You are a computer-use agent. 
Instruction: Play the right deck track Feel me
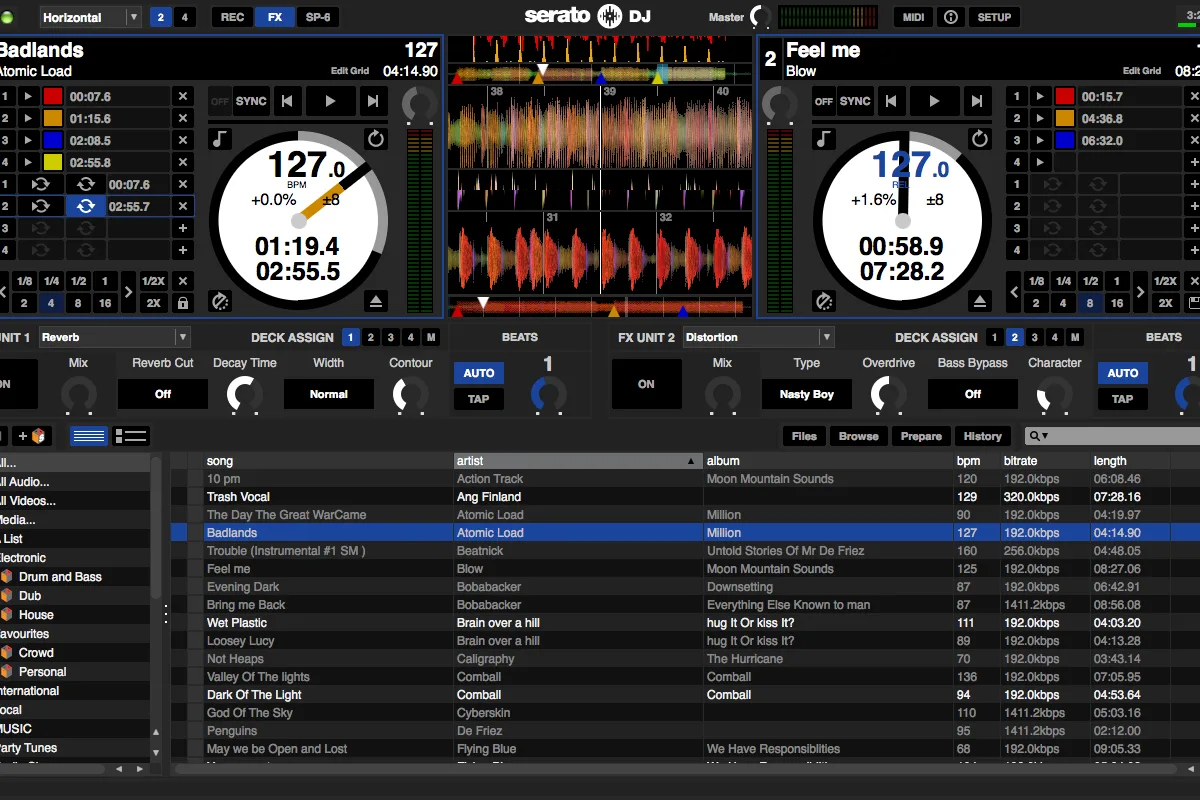[x=934, y=101]
